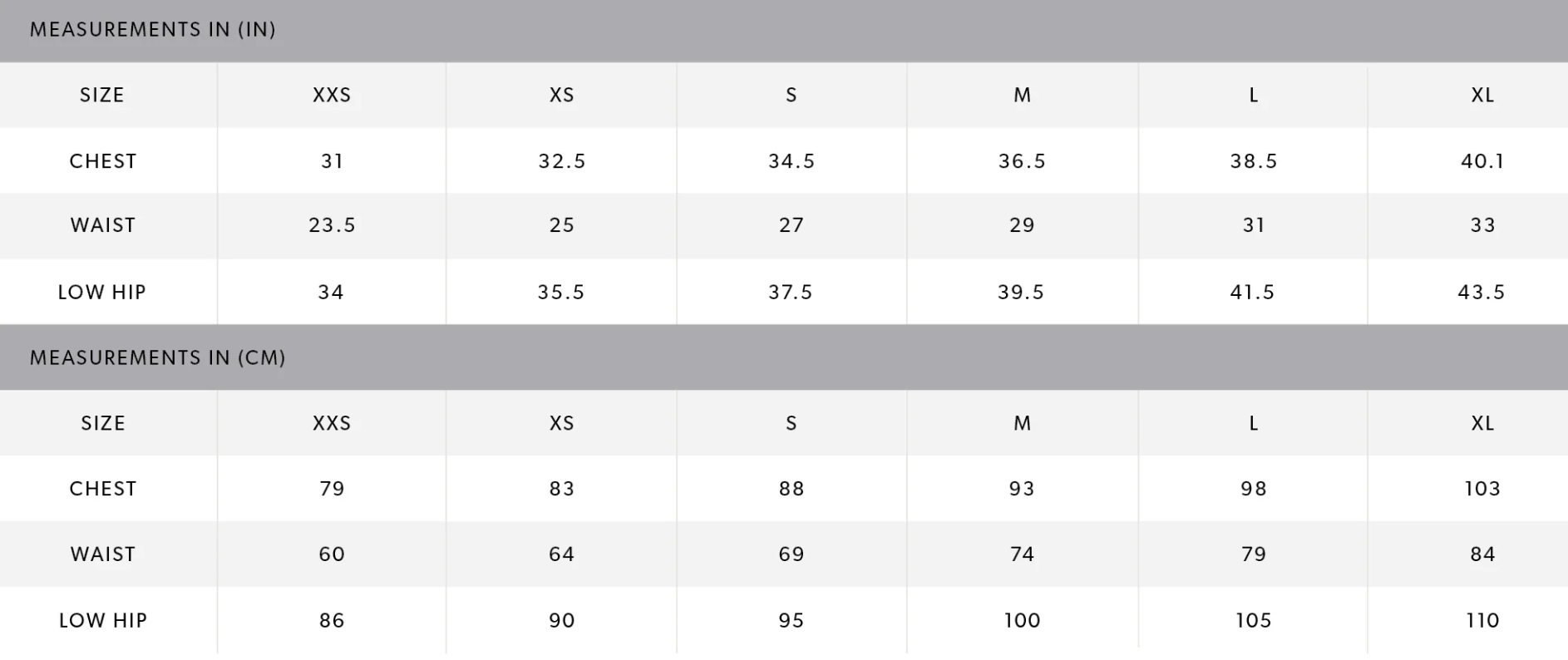Click low hip value 86 for XXS
Screen dimensions: 1568x660
coord(332,621)
